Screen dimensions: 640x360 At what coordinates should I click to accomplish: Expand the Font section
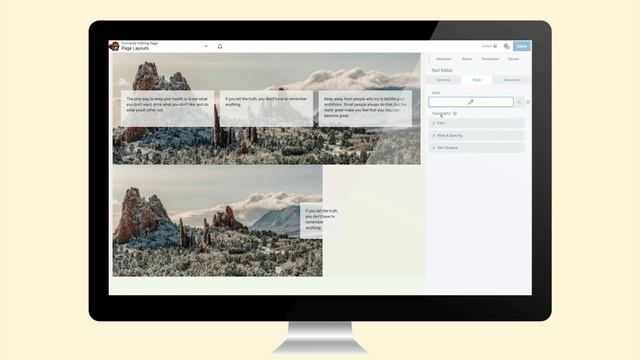pyautogui.click(x=476, y=123)
